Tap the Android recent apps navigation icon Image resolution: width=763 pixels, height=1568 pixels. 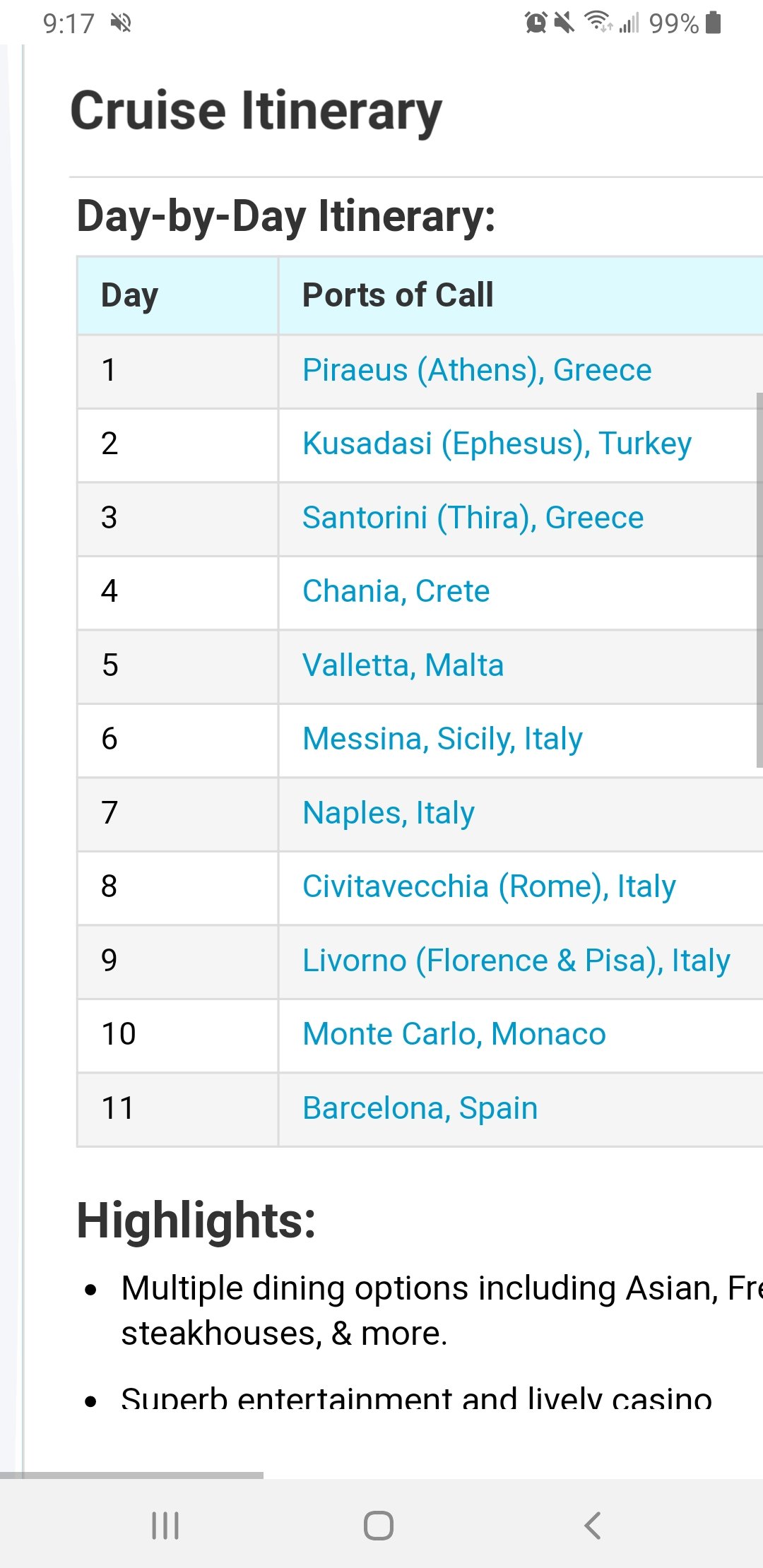tap(165, 1526)
